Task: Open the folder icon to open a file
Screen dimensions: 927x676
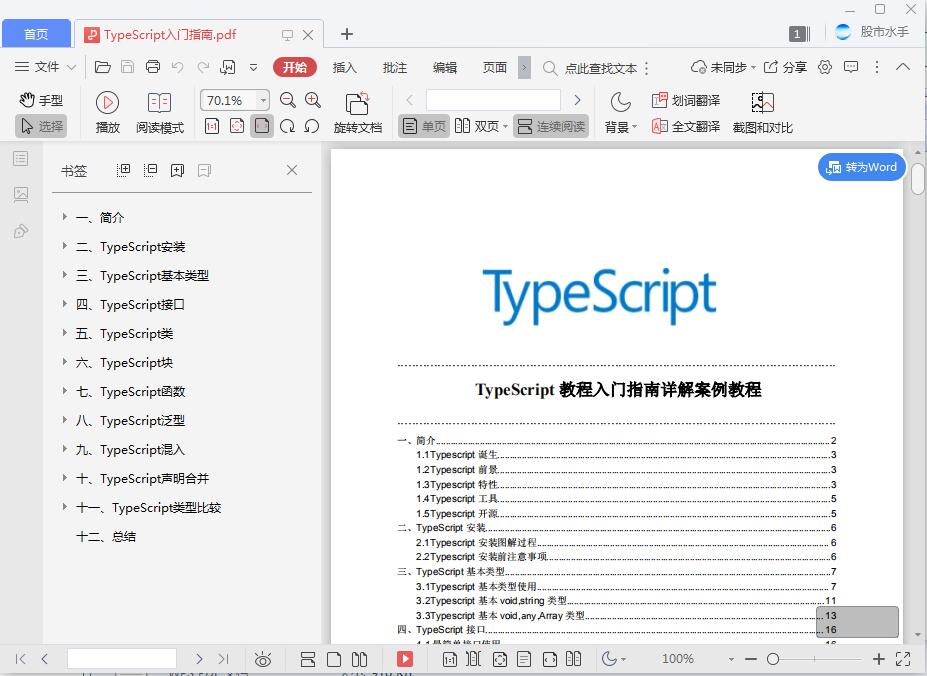Action: pos(103,67)
